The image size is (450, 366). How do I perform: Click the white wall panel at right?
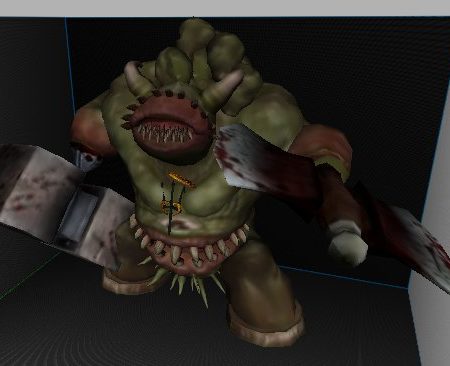click(x=433, y=200)
